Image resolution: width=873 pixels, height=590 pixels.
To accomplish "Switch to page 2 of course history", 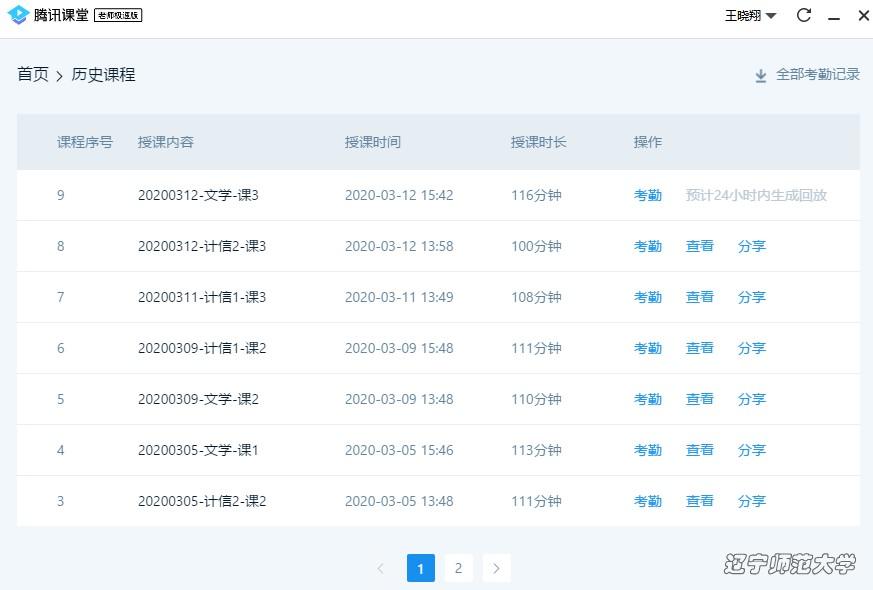I will (x=458, y=568).
